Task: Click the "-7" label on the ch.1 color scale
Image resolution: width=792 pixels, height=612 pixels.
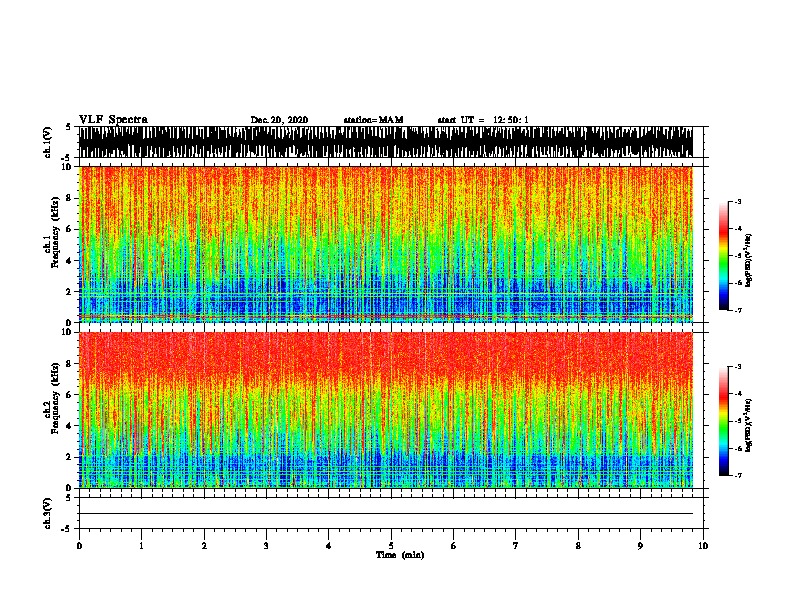Action: click(738, 310)
